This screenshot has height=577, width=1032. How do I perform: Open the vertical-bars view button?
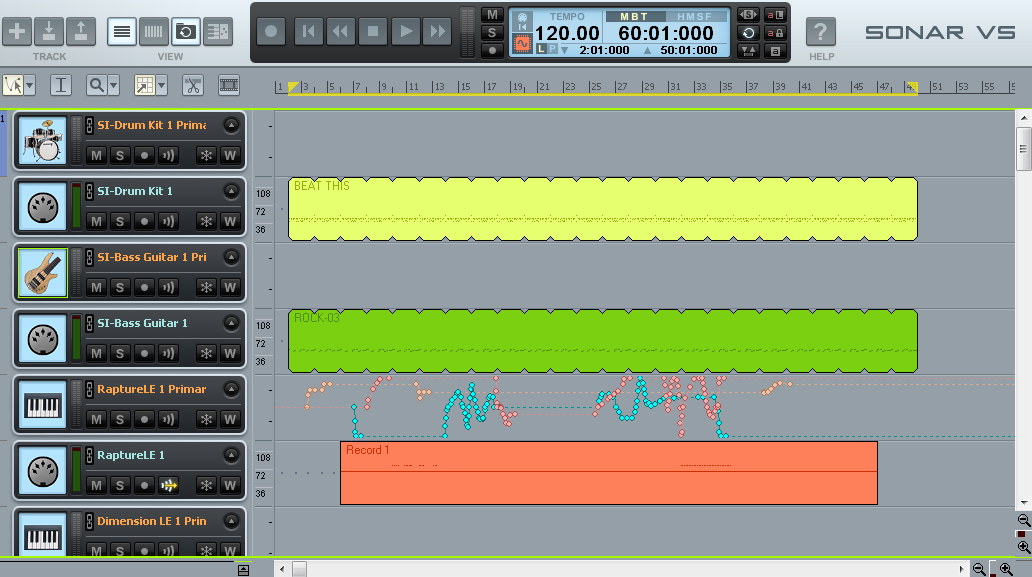pyautogui.click(x=153, y=32)
